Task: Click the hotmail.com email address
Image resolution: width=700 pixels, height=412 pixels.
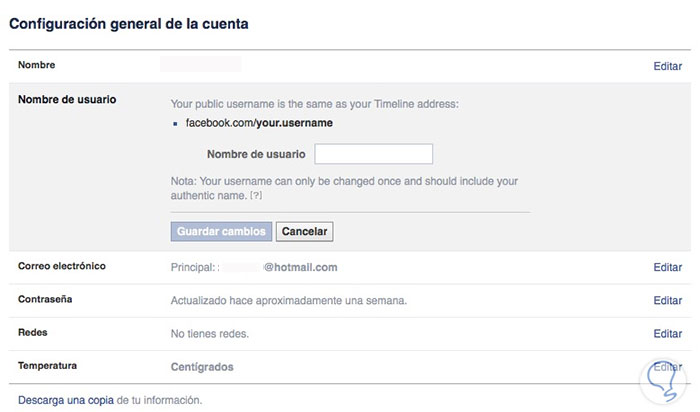Action: [300, 267]
